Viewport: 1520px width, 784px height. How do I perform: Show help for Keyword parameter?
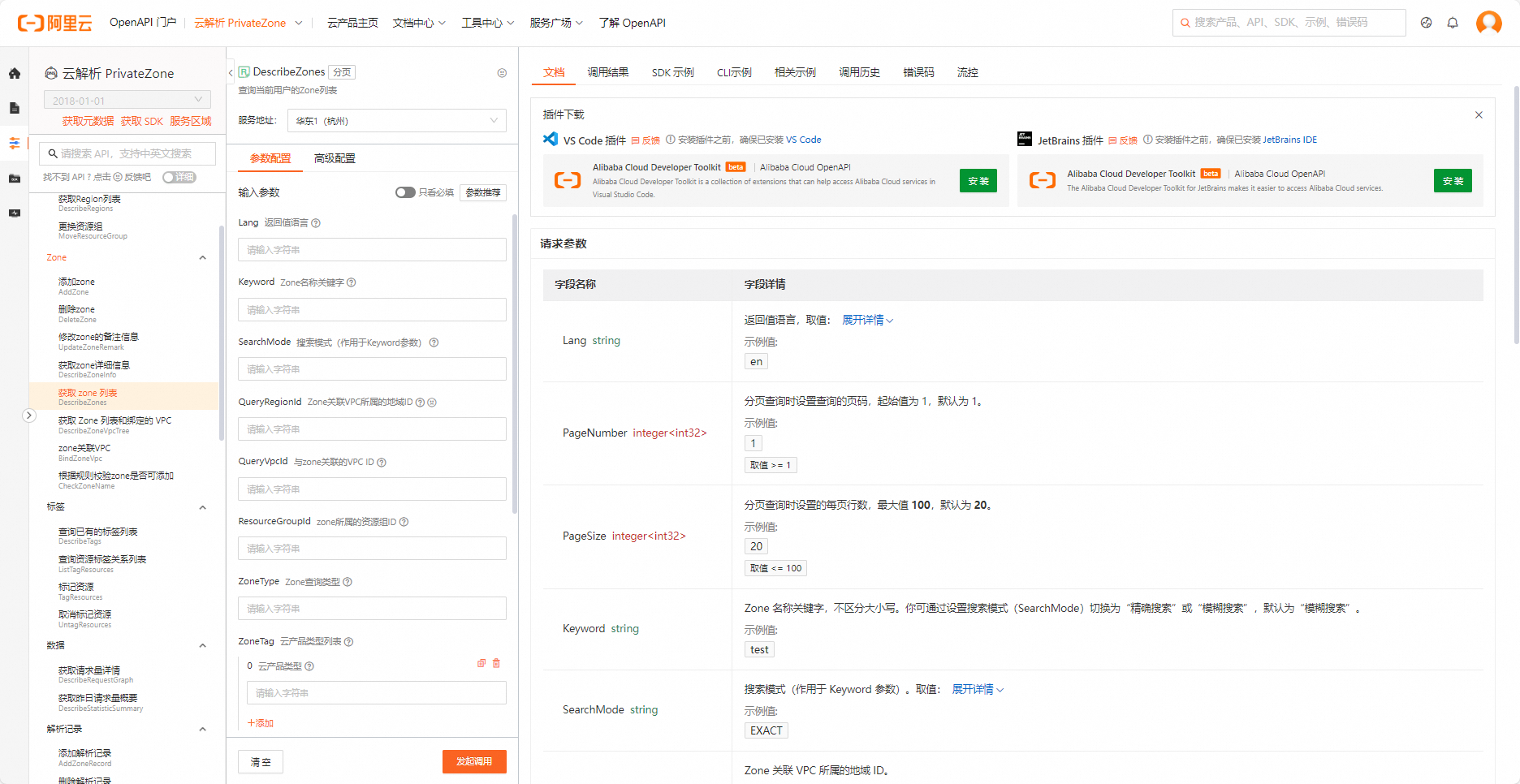352,282
